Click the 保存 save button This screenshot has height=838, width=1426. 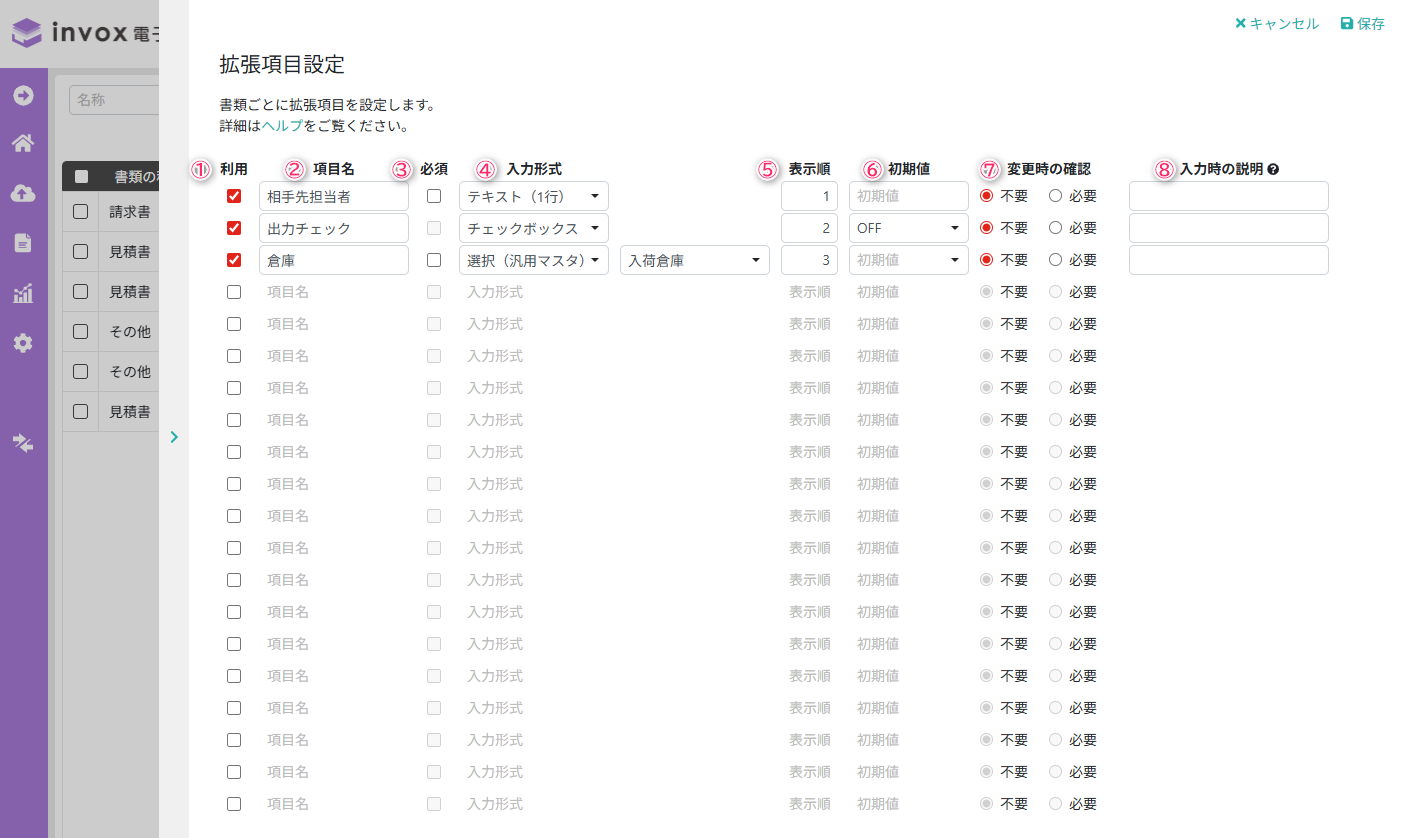[1362, 24]
